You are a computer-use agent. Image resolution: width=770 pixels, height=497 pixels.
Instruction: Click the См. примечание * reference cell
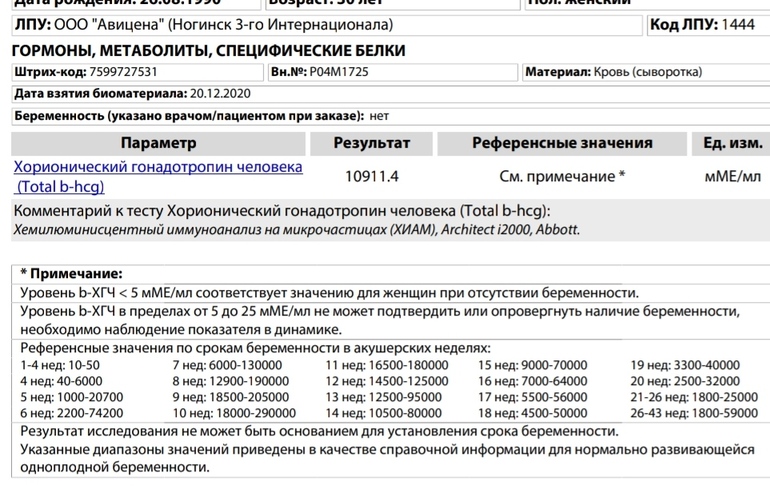point(562,177)
